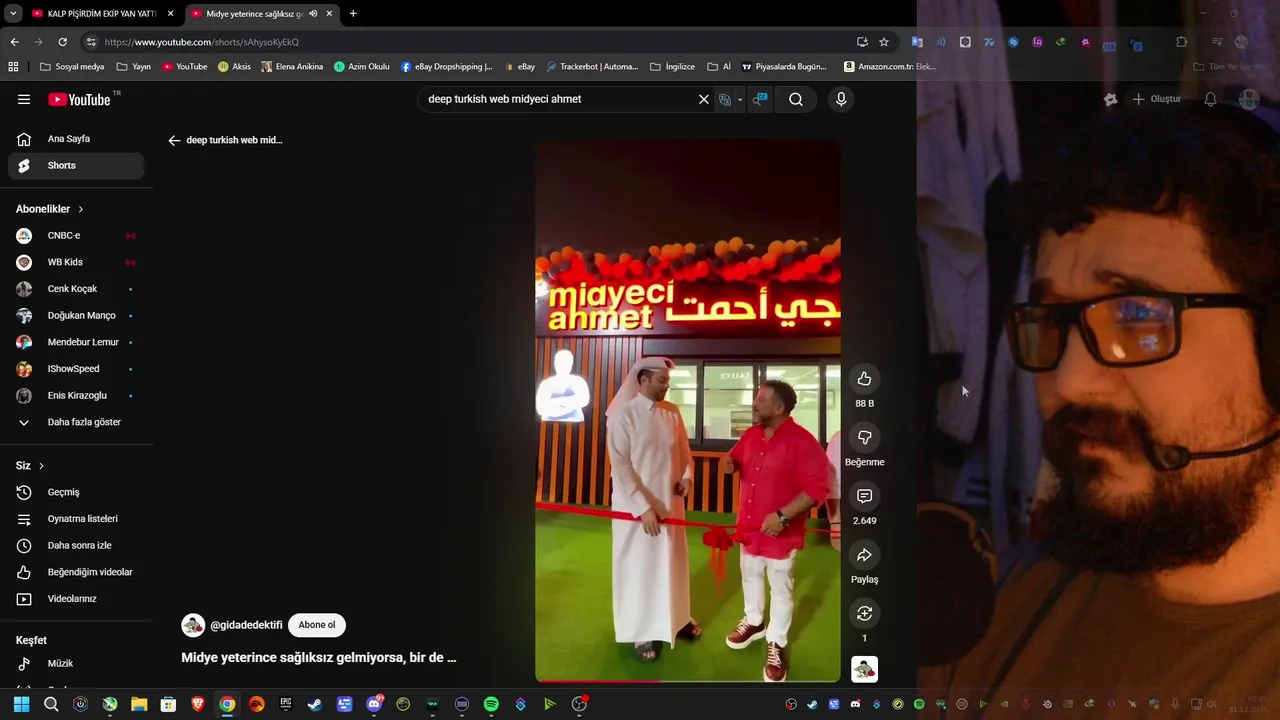Screen dimensions: 1280x720
Task: Start voice search with the microphone
Action: [x=841, y=99]
